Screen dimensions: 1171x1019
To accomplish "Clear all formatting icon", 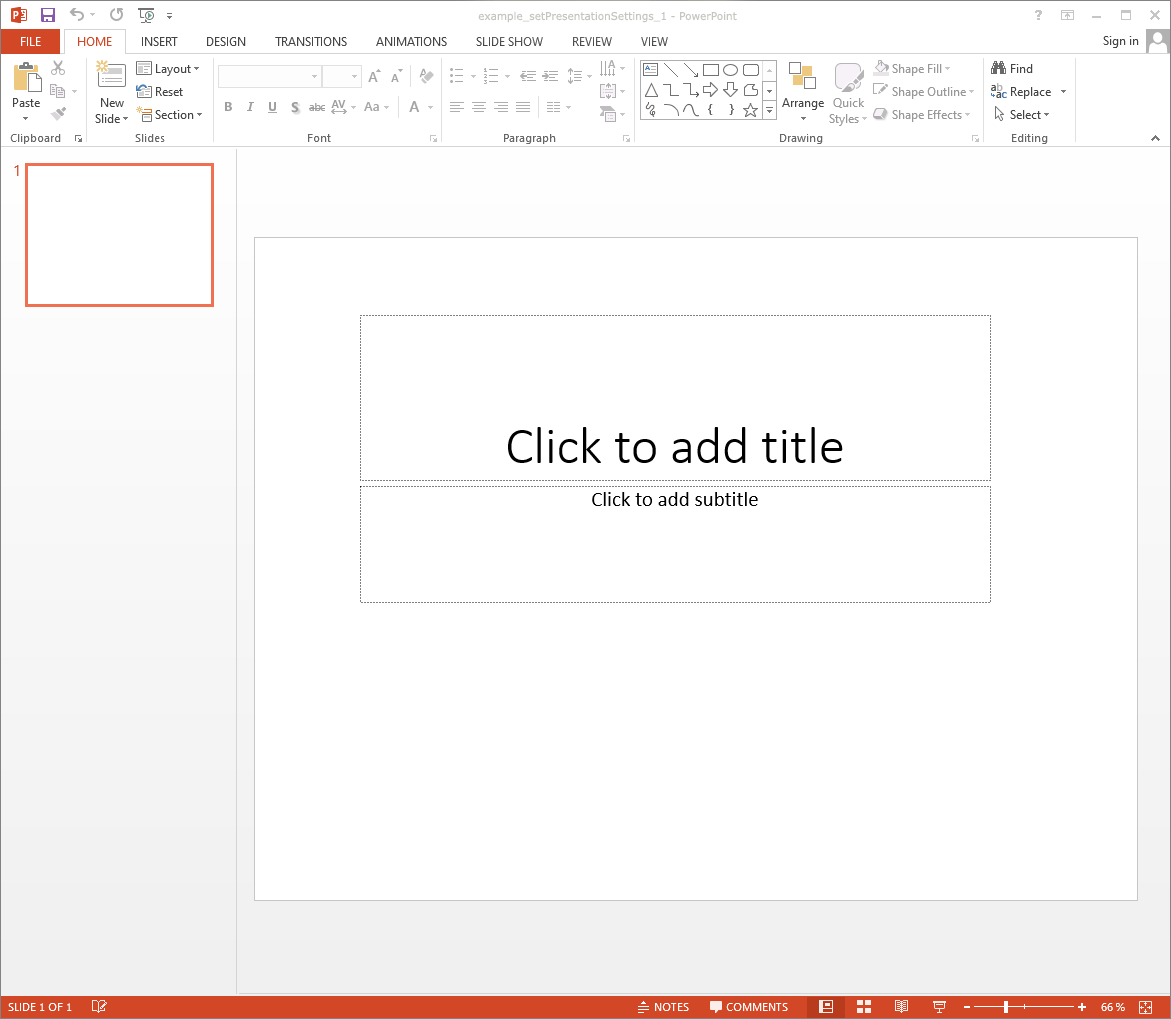I will [426, 75].
